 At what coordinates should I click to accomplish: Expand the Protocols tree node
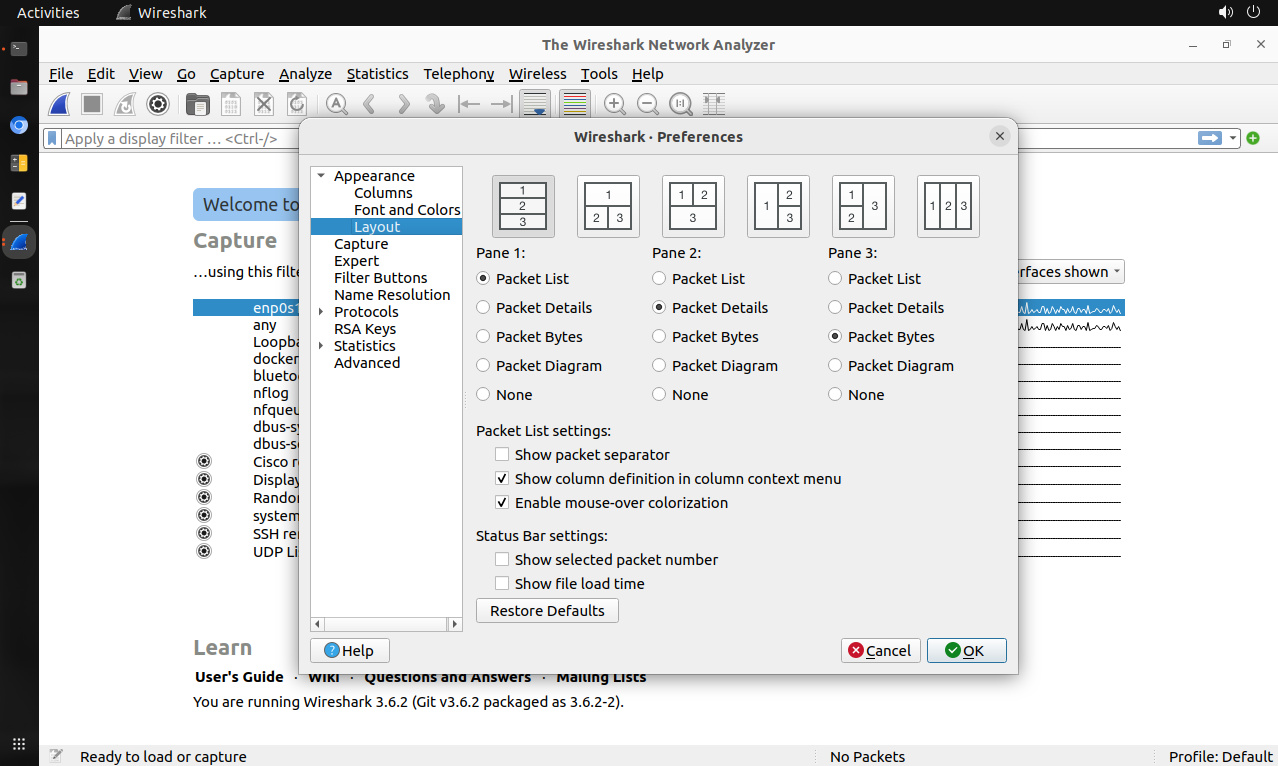click(x=321, y=312)
